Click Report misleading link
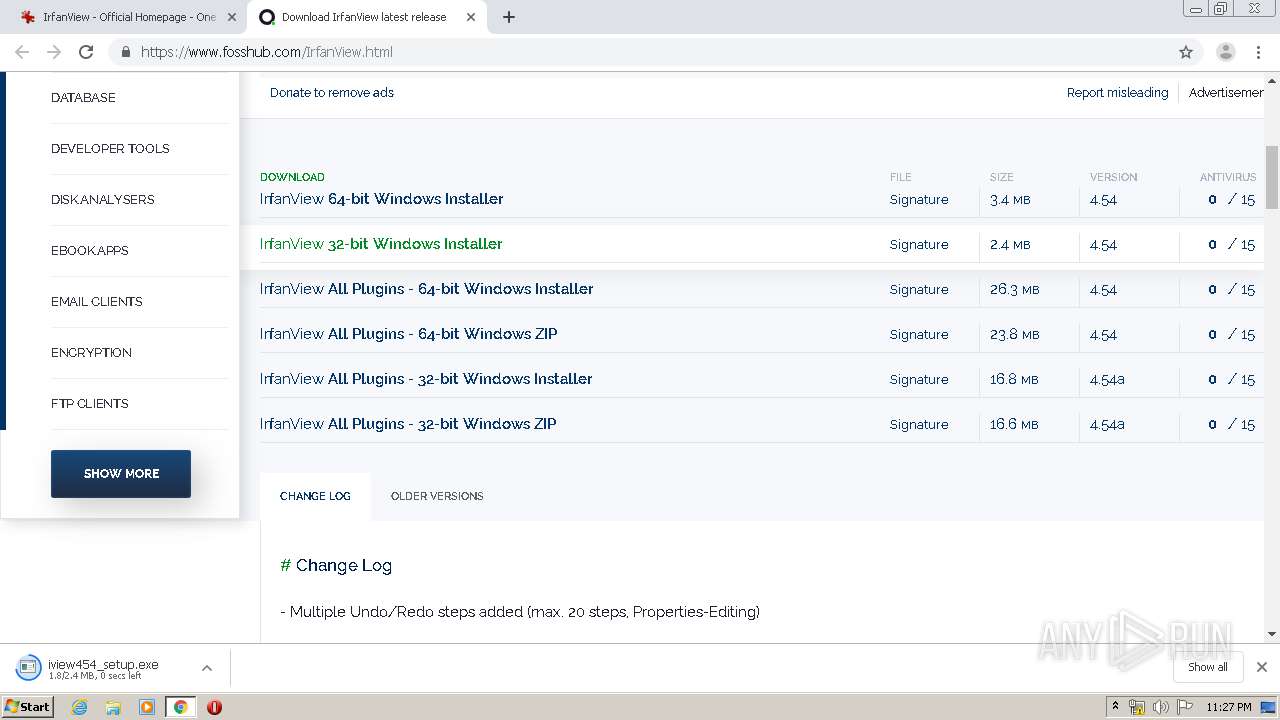The width and height of the screenshot is (1280, 720). click(x=1117, y=93)
